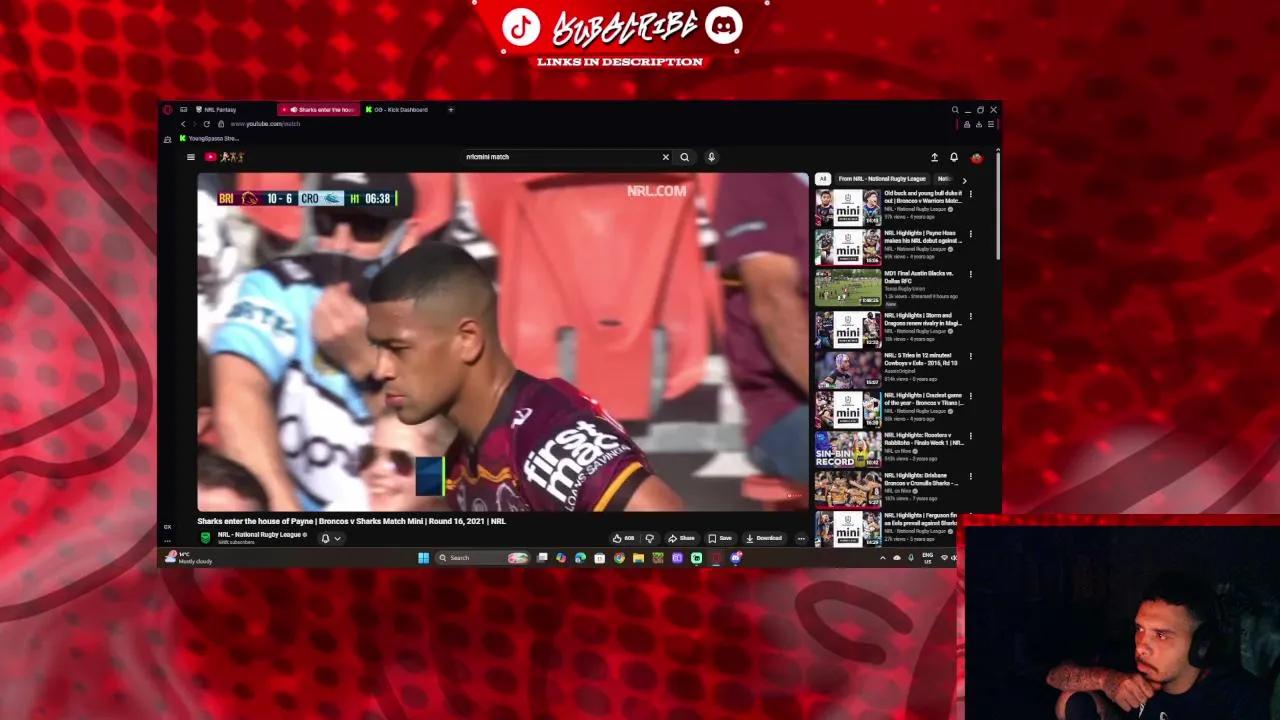Select 'From NRL - National Rugby League' chip
Screen dimensions: 1280x720
pyautogui.click(x=881, y=179)
